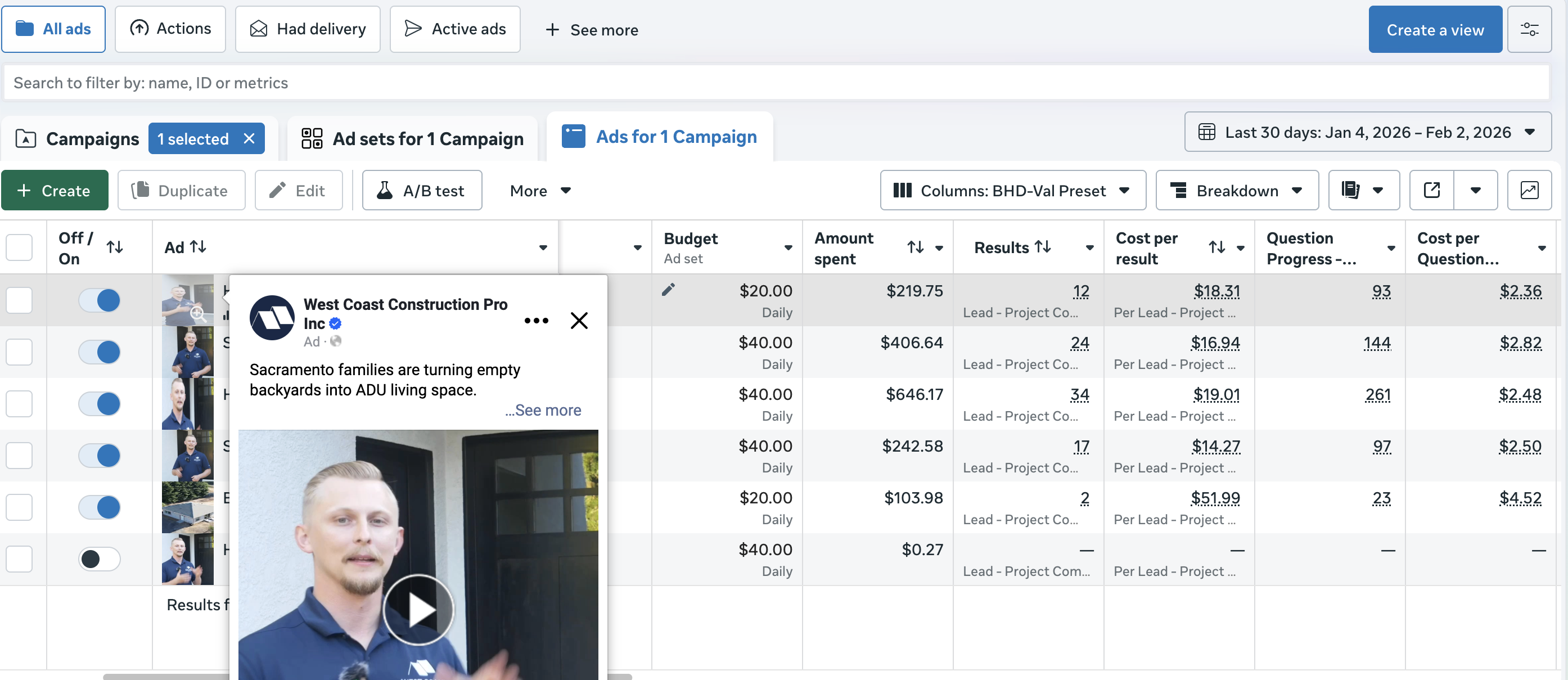
Task: Click the West Coast Construction Pro logo
Action: tap(272, 318)
